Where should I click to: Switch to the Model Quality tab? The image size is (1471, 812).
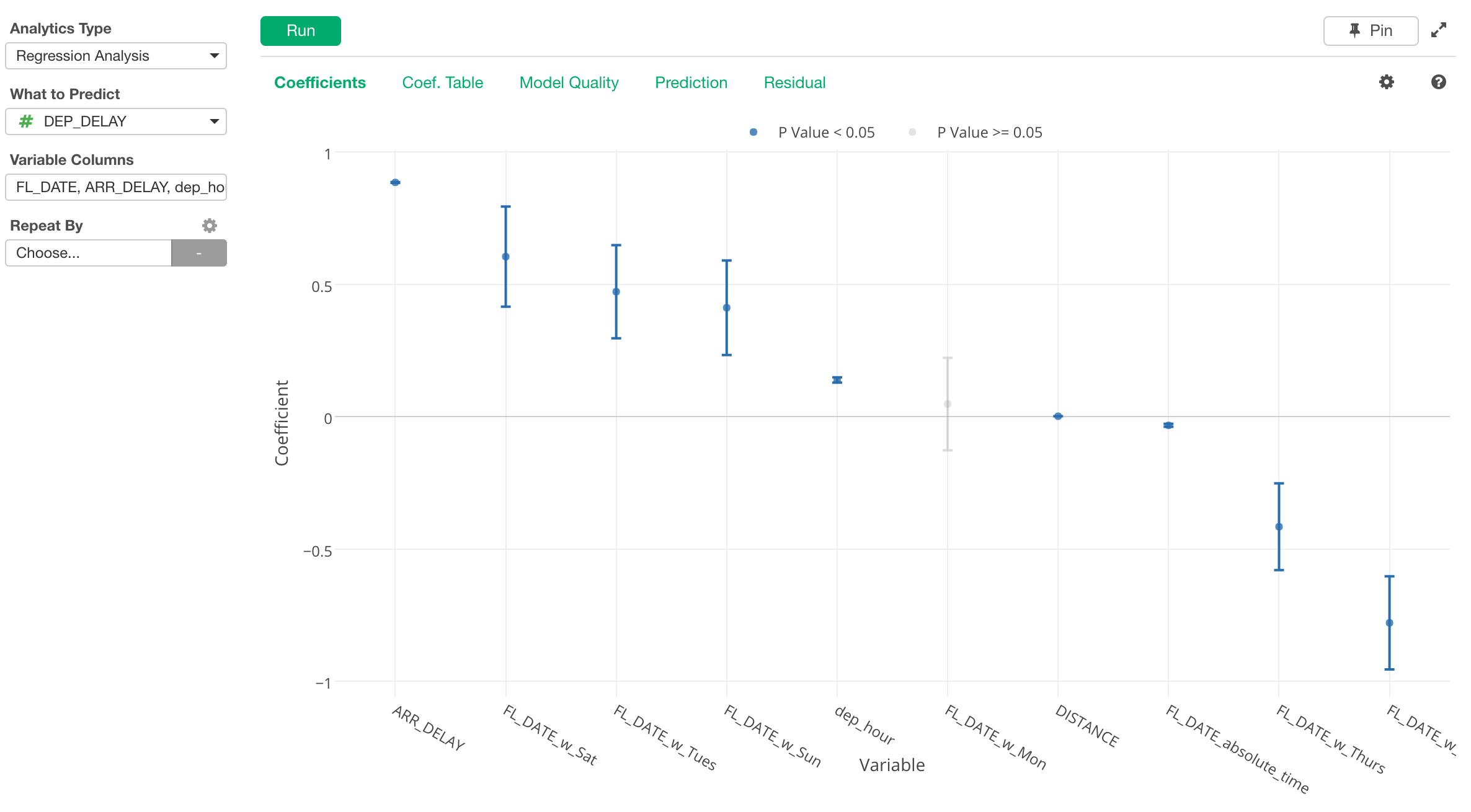(x=568, y=82)
